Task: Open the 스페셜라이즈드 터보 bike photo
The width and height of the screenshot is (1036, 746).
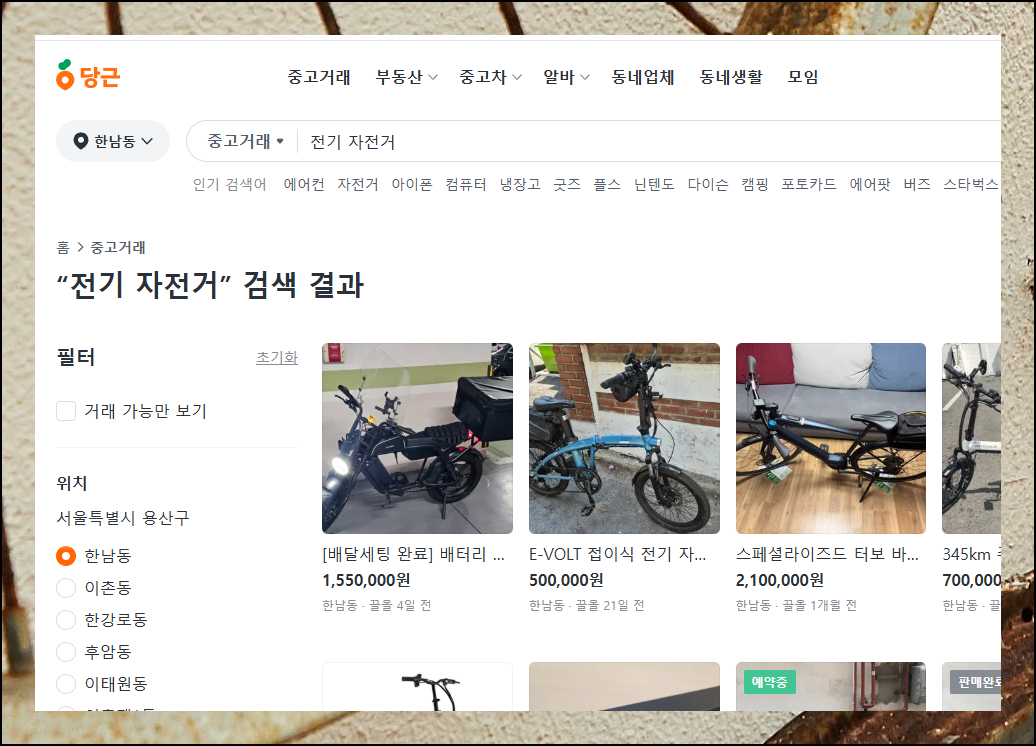Action: pyautogui.click(x=831, y=438)
